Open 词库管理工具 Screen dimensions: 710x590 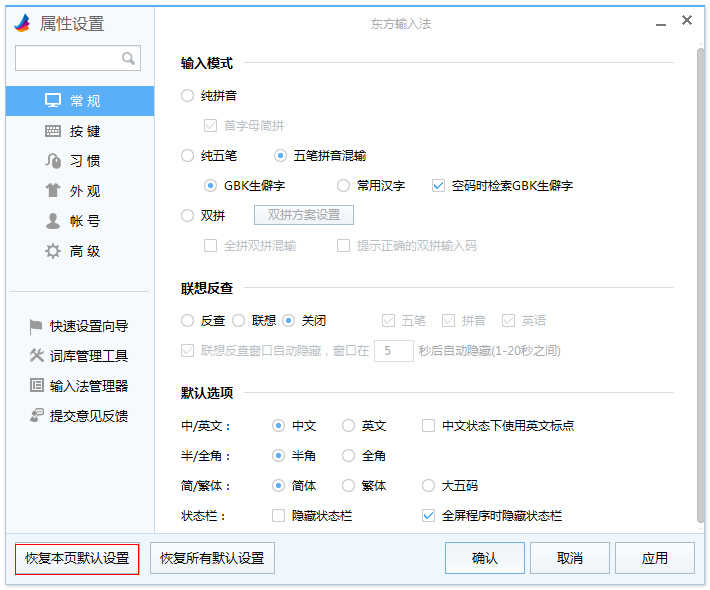pos(79,356)
